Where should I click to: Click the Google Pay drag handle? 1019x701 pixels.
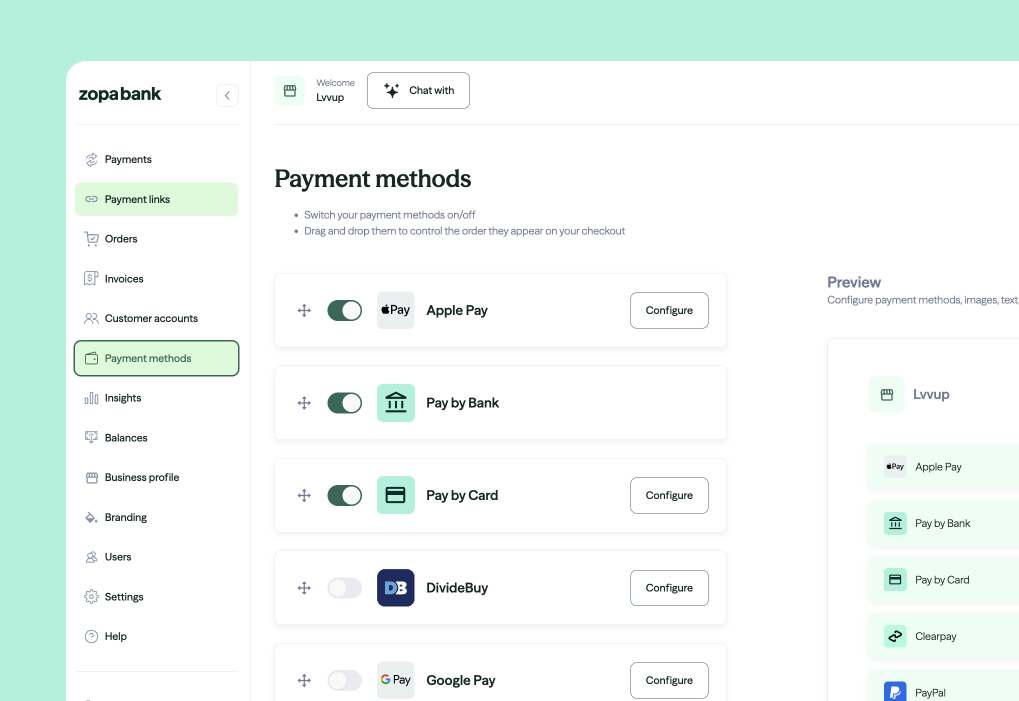304,681
